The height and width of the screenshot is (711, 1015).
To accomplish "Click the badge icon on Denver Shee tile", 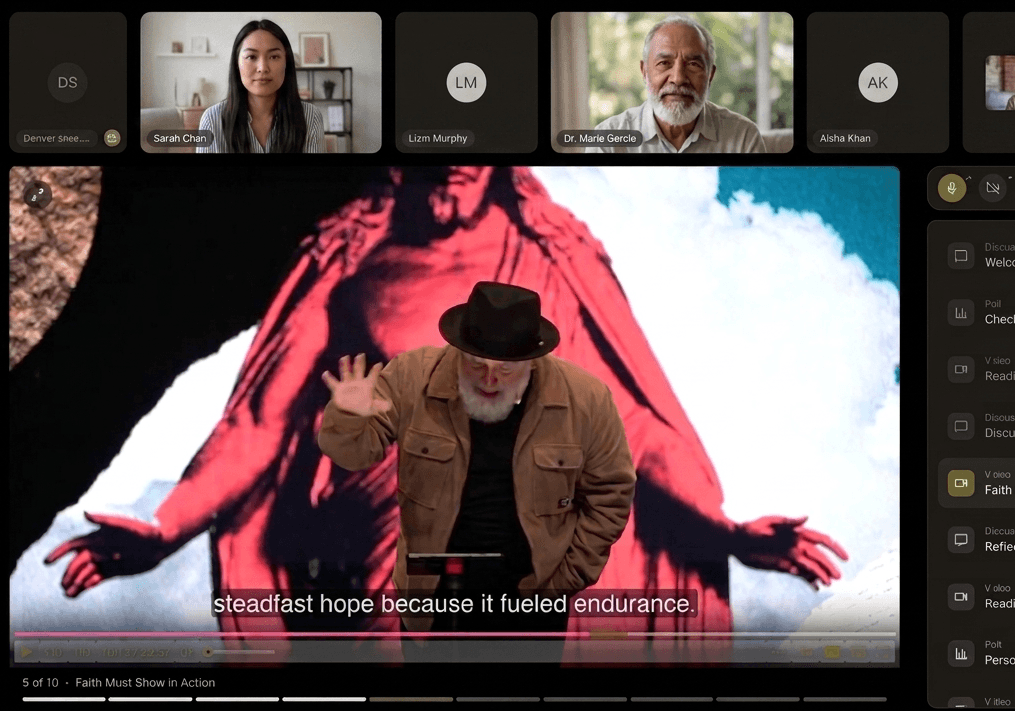I will (x=112, y=138).
